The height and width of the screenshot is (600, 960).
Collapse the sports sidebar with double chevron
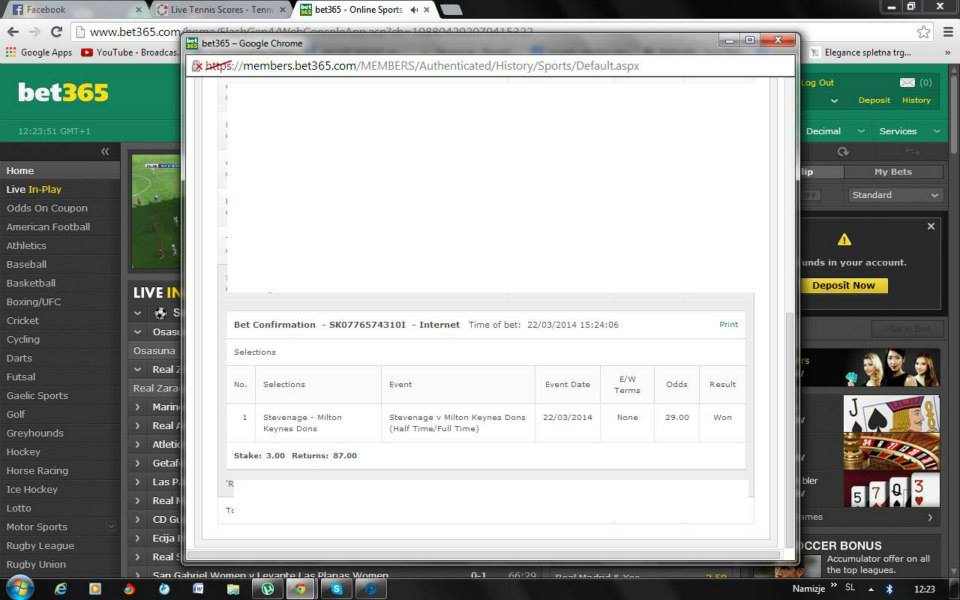105,151
